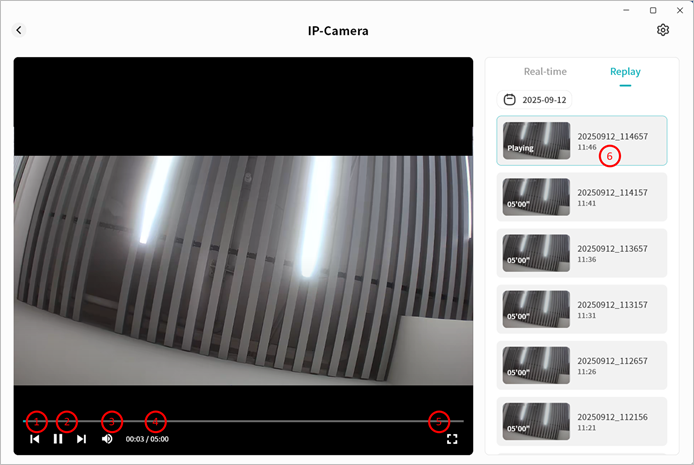Skip to previous recording

(x=35, y=438)
